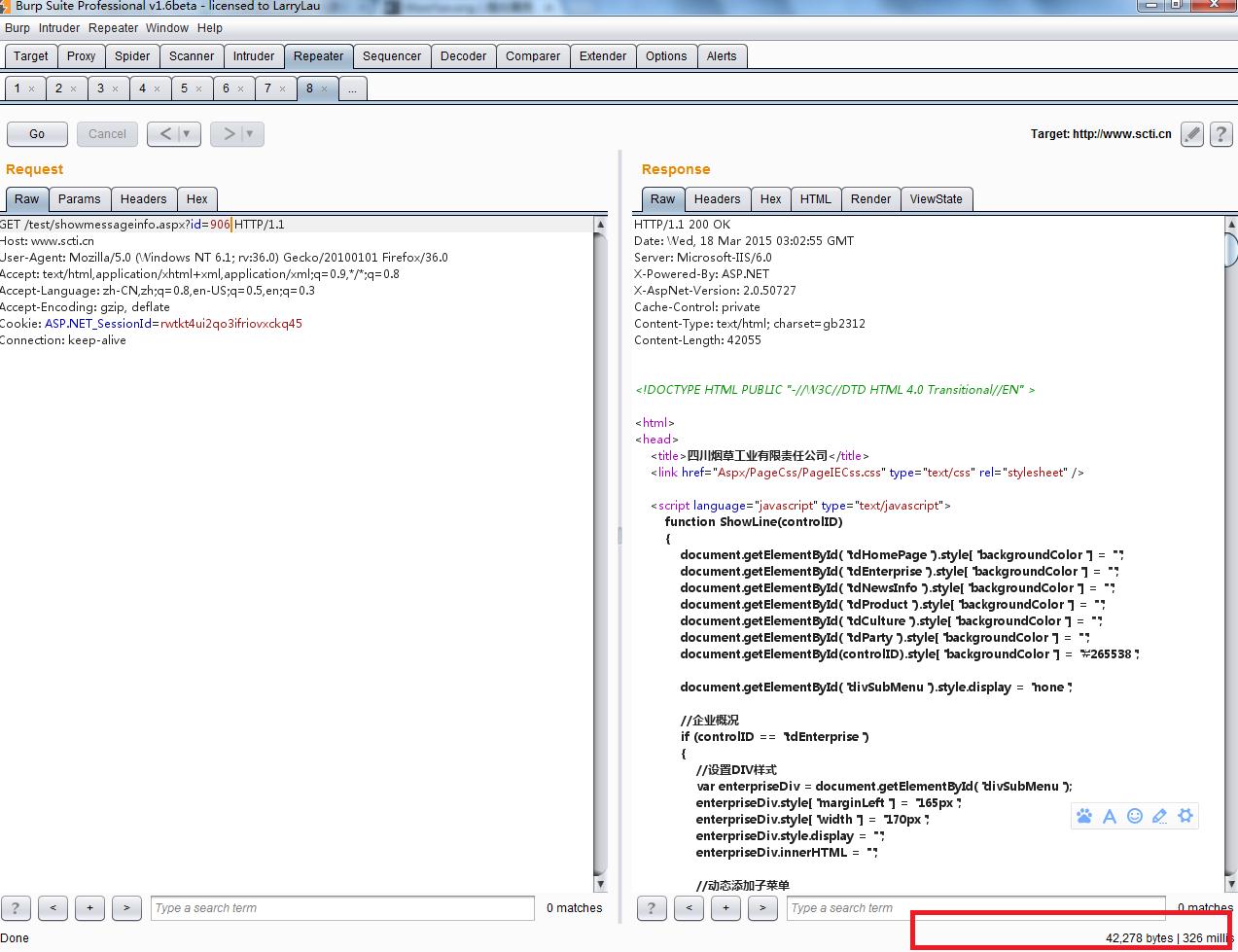
Task: Click the response pane vertical scrollbar thumb
Action: pos(1230,249)
